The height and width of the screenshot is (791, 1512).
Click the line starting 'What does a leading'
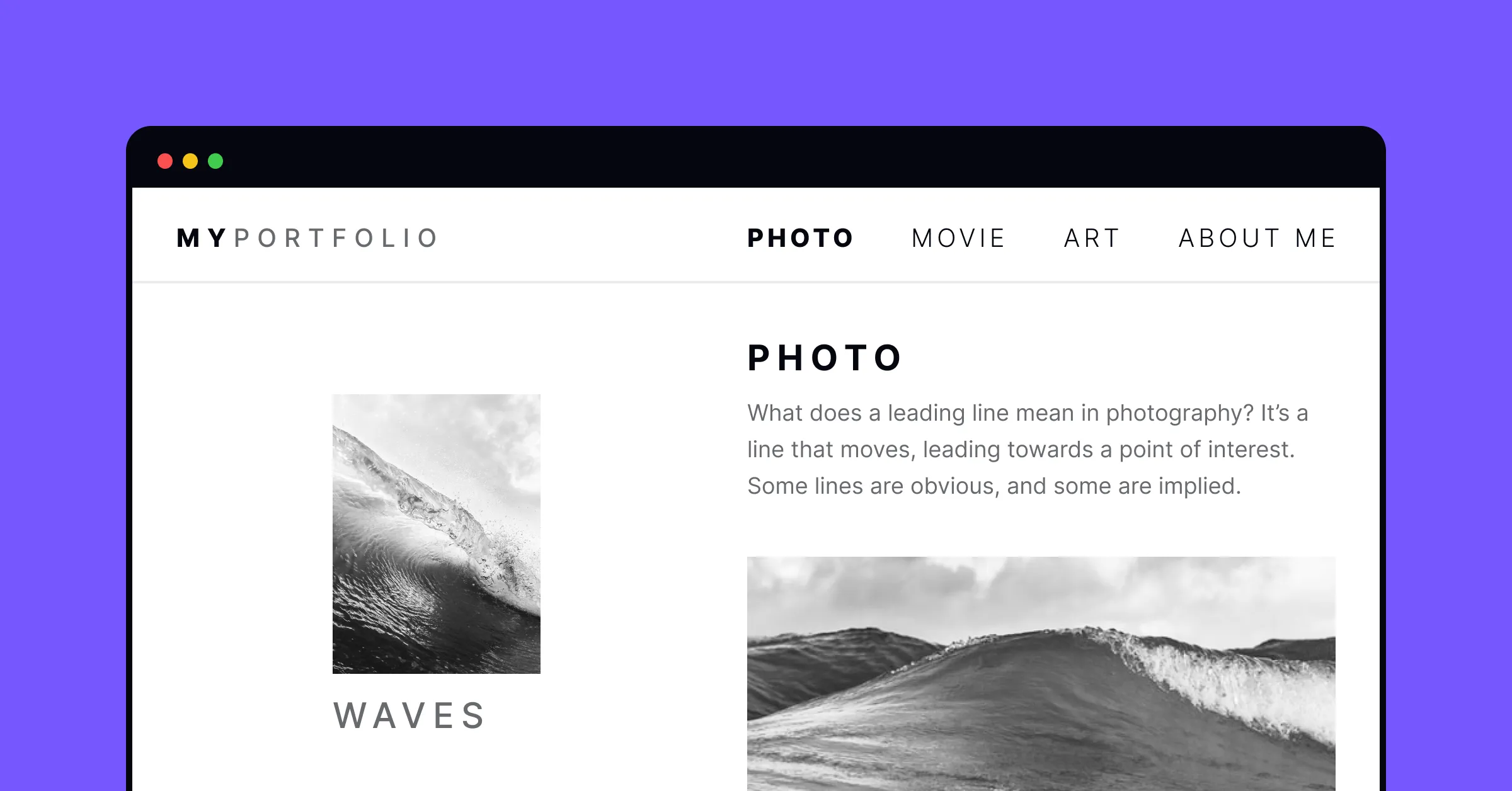pos(1028,413)
